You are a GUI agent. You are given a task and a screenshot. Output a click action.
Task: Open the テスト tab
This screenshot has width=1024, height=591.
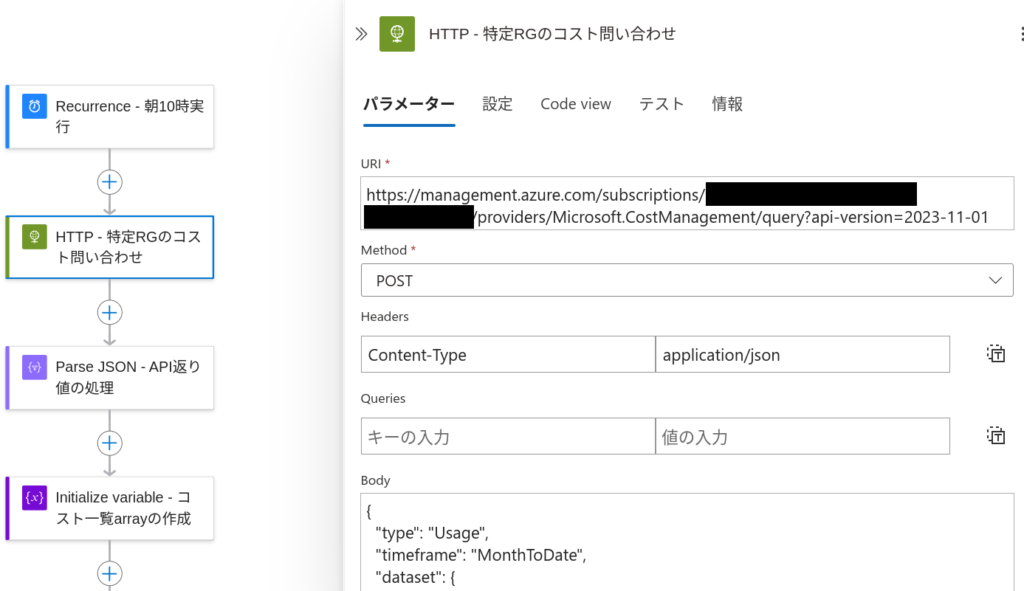coord(661,104)
